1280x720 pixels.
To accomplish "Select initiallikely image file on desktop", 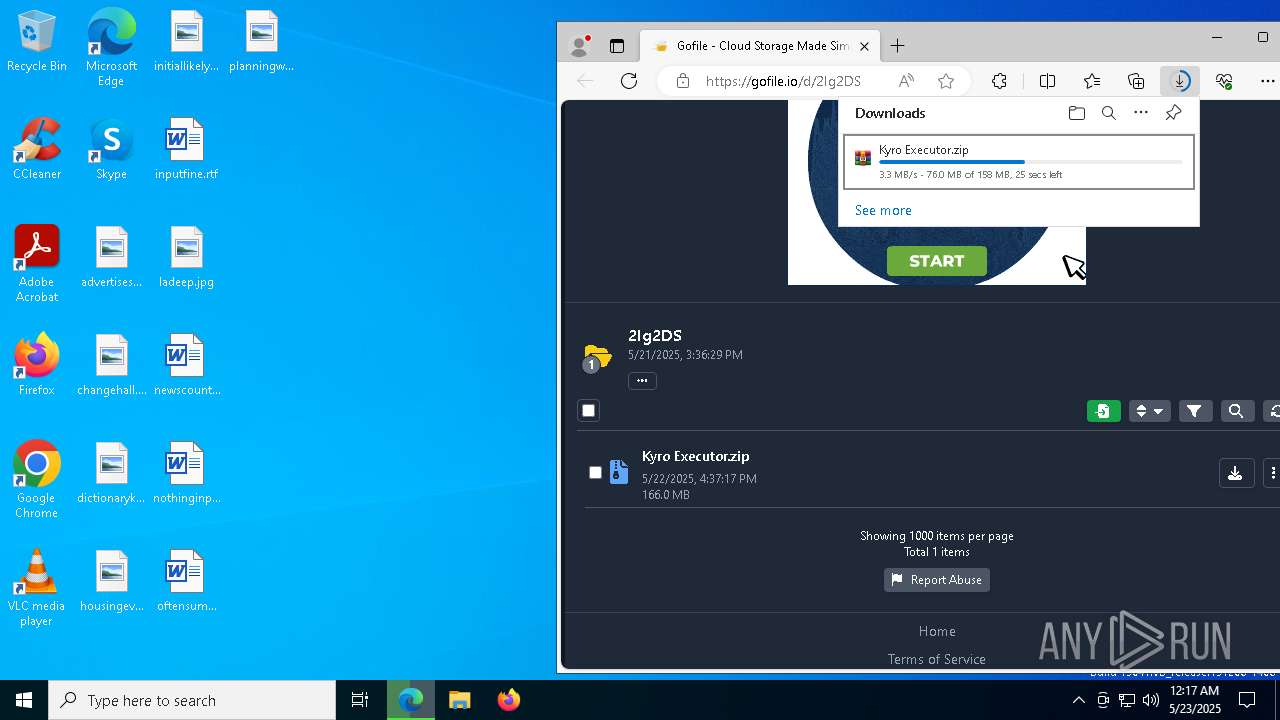I will click(186, 41).
